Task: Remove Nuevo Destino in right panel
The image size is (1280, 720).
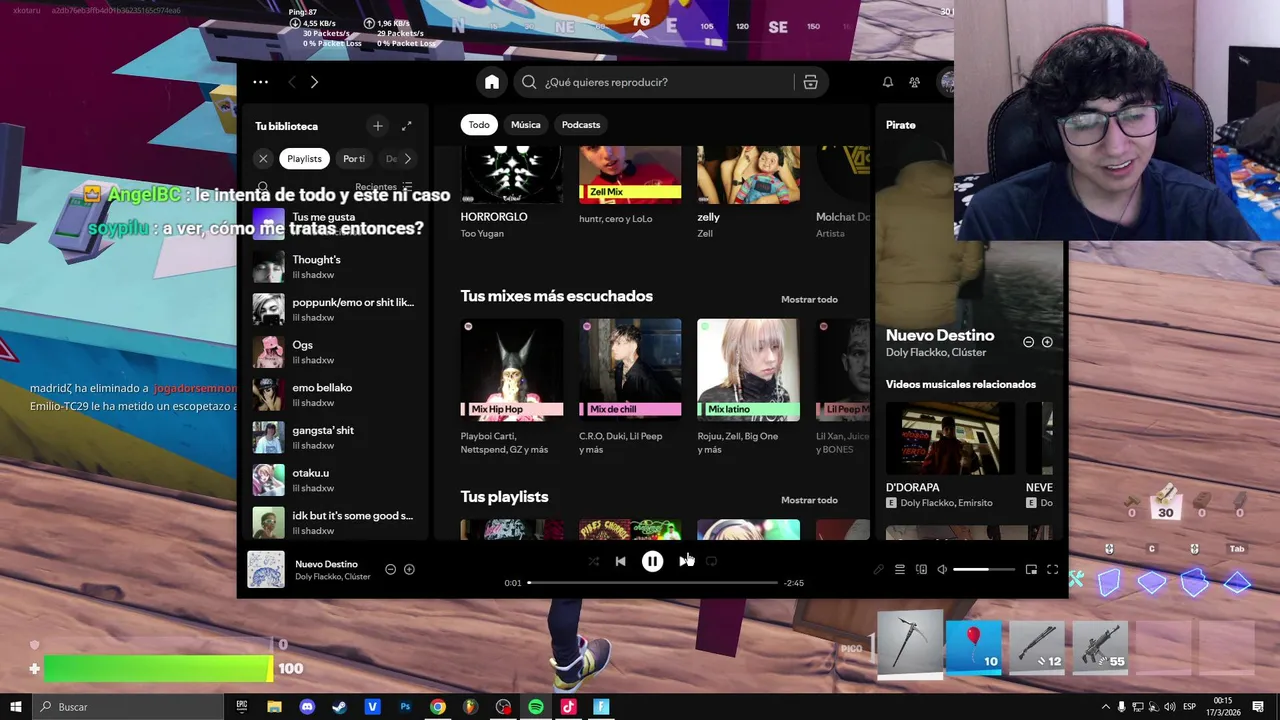Action: coord(1028,342)
